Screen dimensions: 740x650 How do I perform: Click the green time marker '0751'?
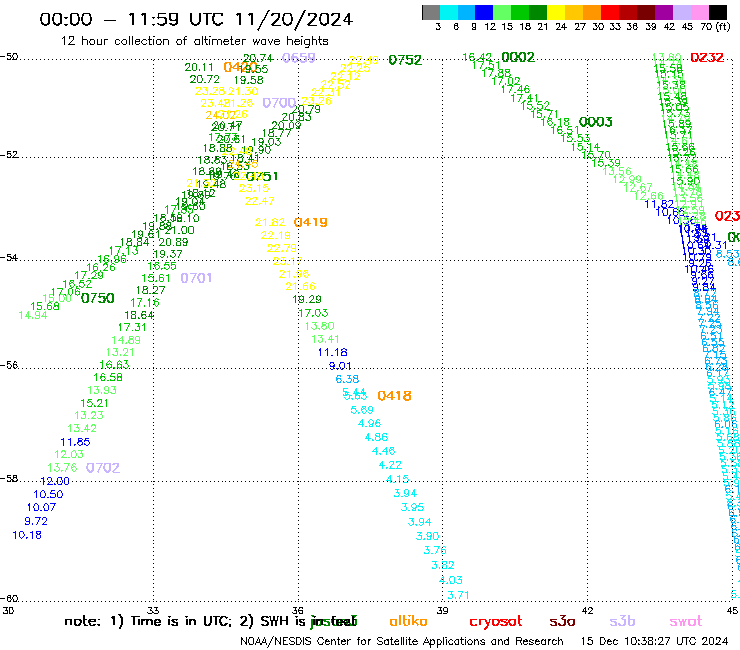pyautogui.click(x=262, y=177)
